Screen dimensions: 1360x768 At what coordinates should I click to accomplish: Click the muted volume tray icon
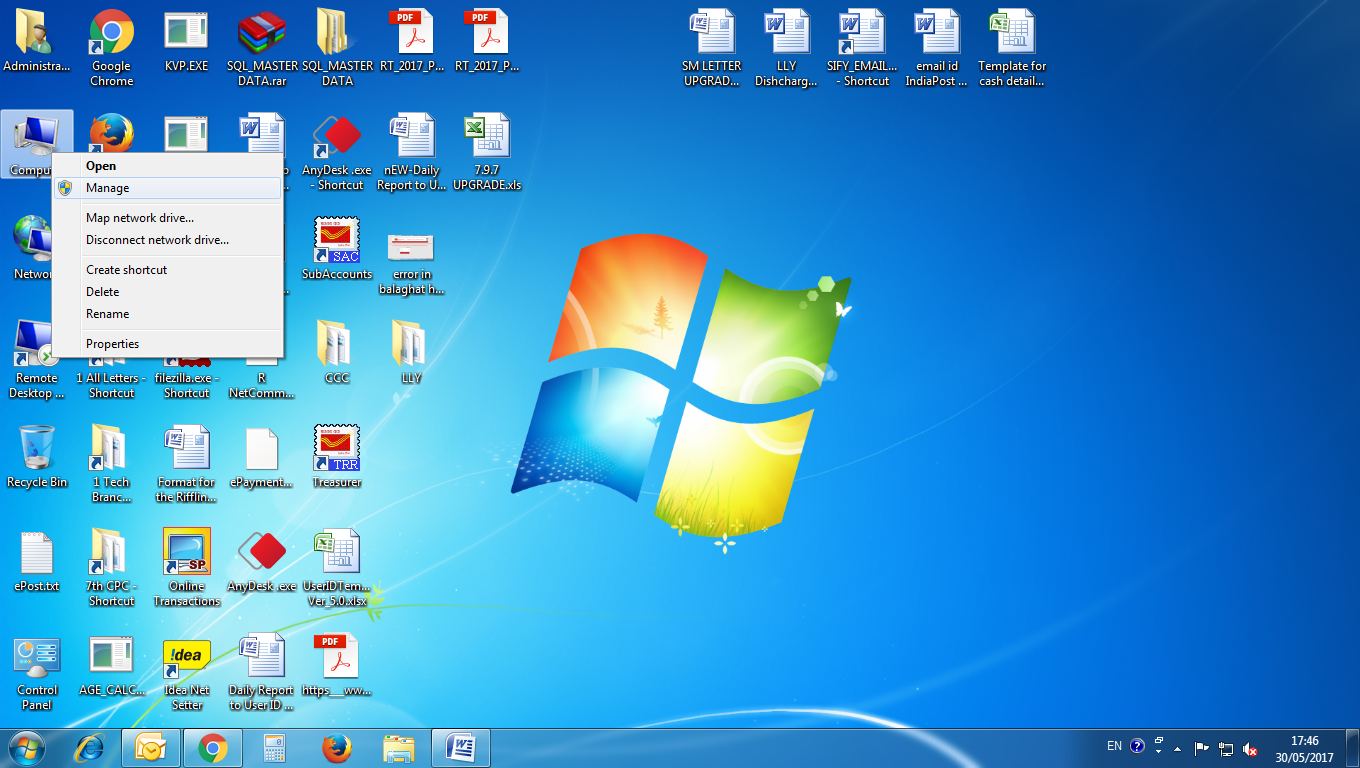pos(1250,748)
